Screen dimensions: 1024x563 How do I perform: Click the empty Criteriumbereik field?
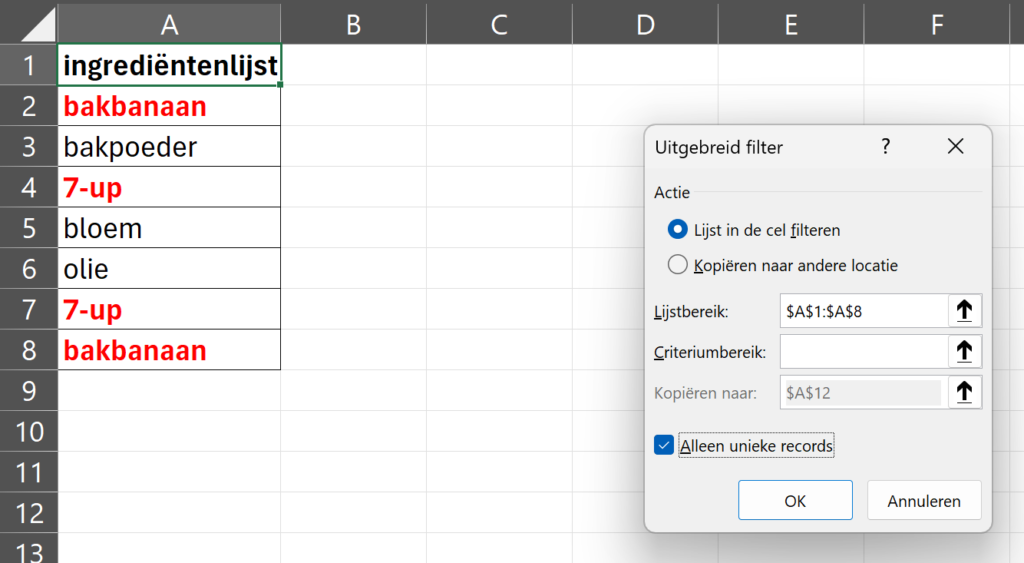[x=863, y=352]
